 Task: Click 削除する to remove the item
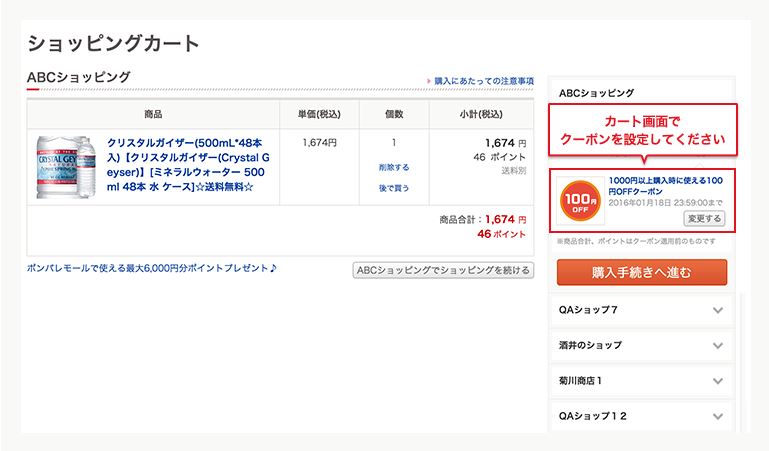[x=394, y=167]
